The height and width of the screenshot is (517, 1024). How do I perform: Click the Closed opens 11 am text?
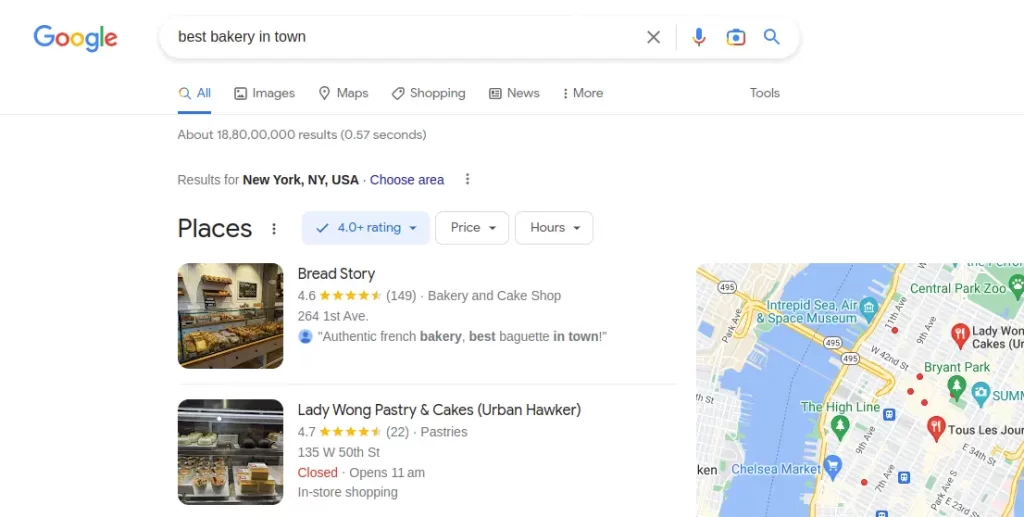(361, 473)
